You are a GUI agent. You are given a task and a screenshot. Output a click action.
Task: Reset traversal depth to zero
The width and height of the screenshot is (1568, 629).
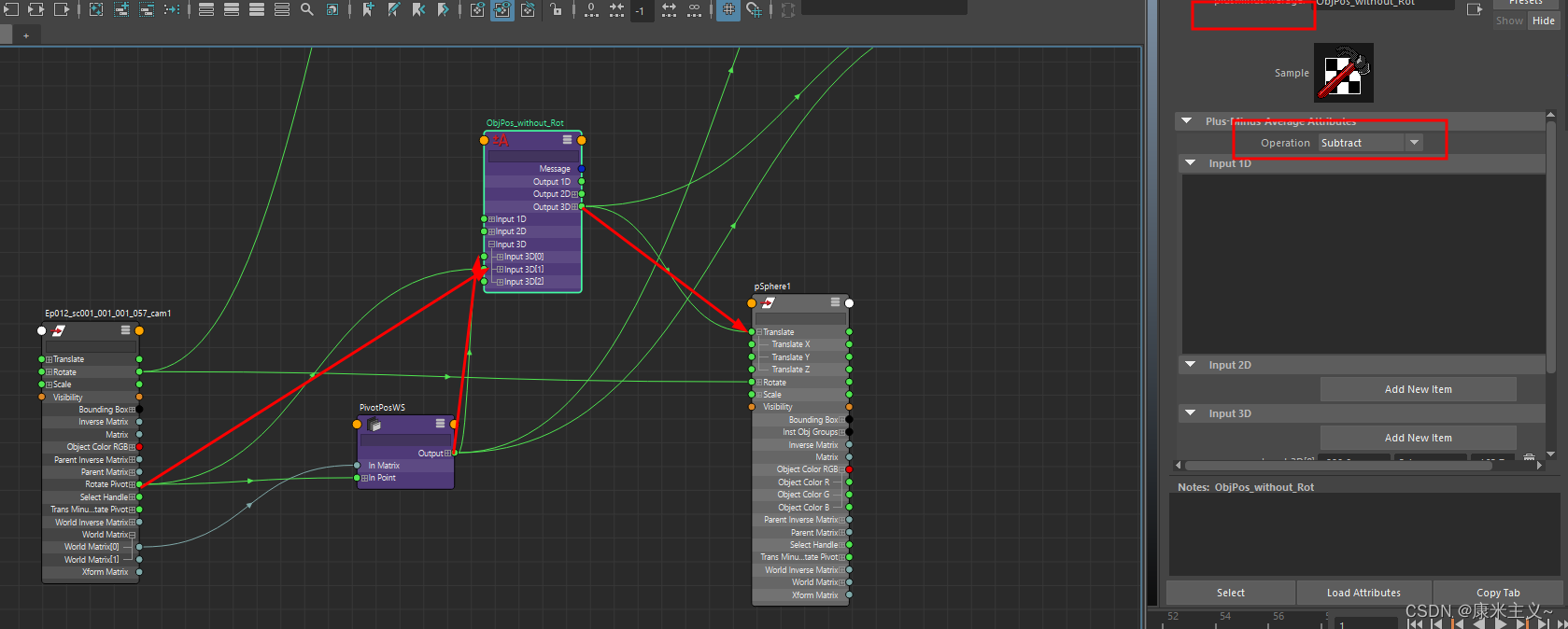tap(591, 9)
